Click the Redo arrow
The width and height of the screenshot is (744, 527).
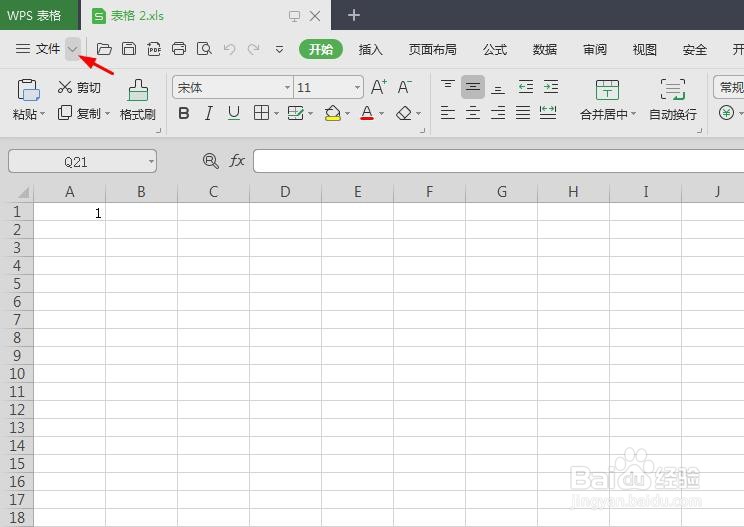(254, 49)
